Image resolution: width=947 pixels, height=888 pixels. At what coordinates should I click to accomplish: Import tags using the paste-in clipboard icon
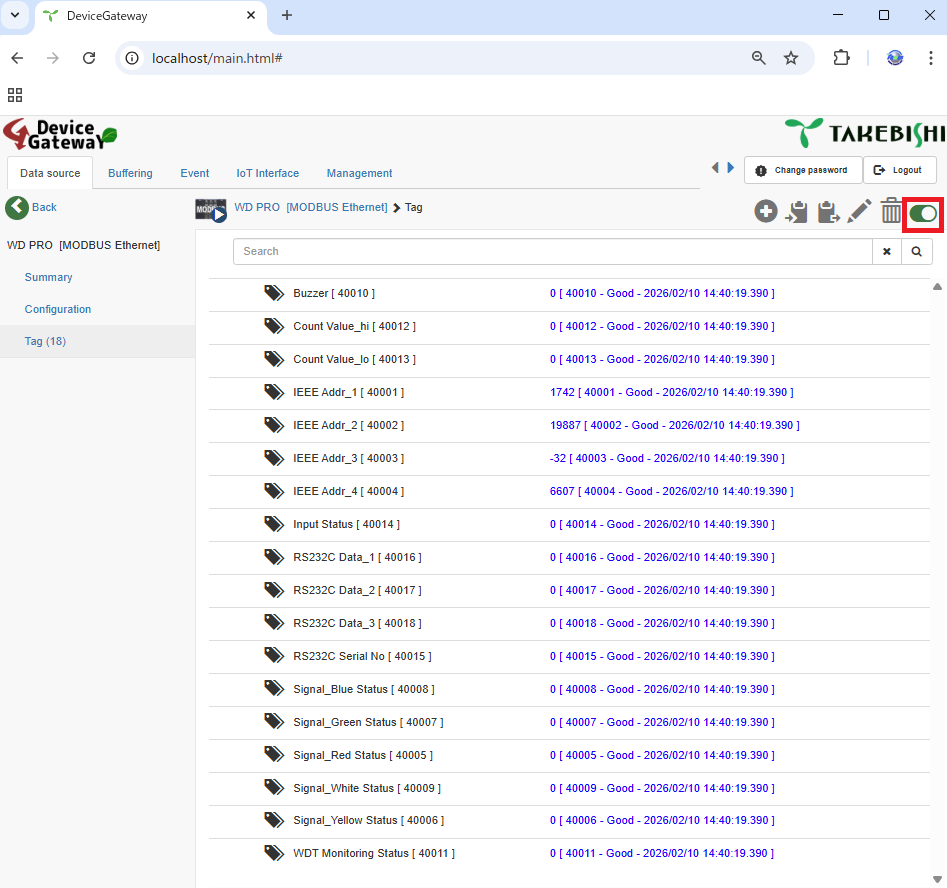pos(797,211)
